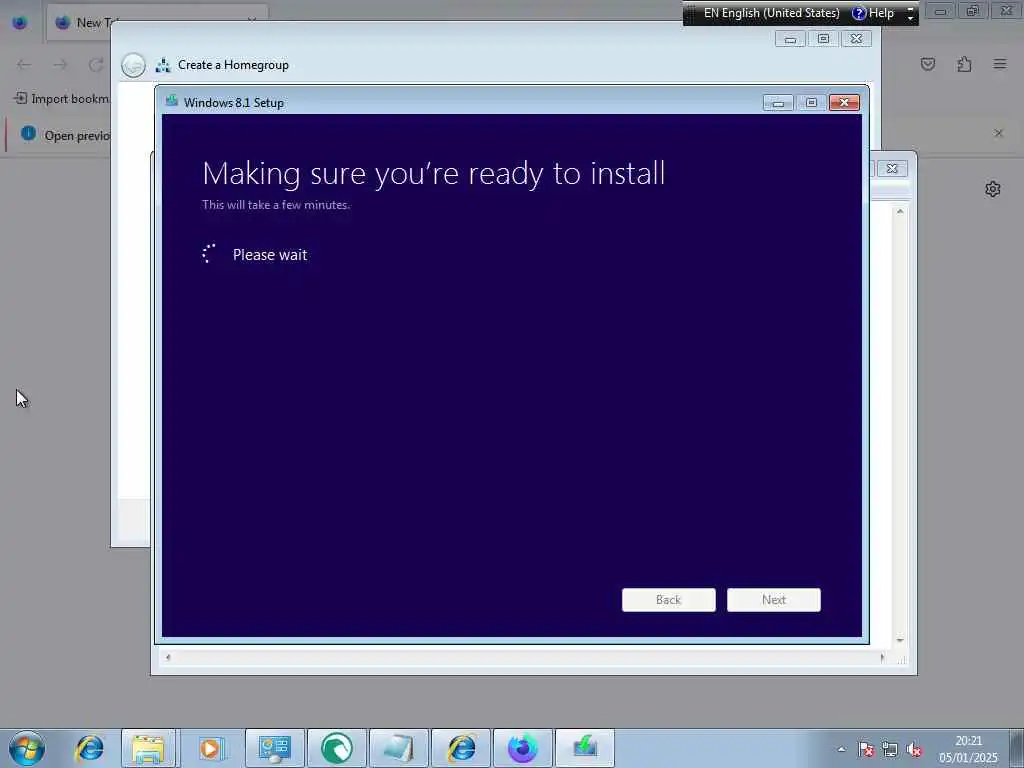The image size is (1024, 768).
Task: Click Action Center flag tray icon
Action: point(866,750)
